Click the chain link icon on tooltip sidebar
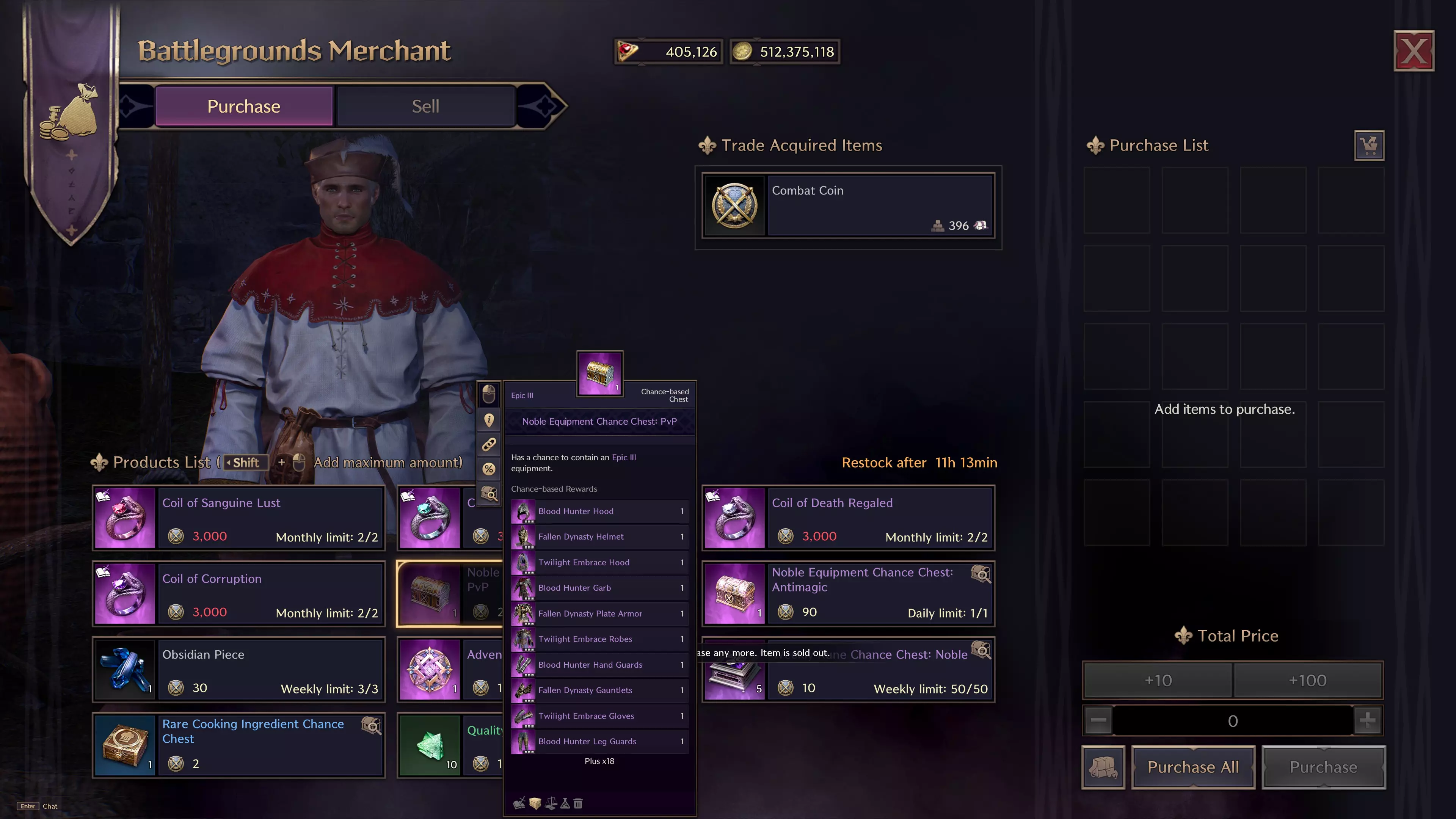 click(x=489, y=445)
